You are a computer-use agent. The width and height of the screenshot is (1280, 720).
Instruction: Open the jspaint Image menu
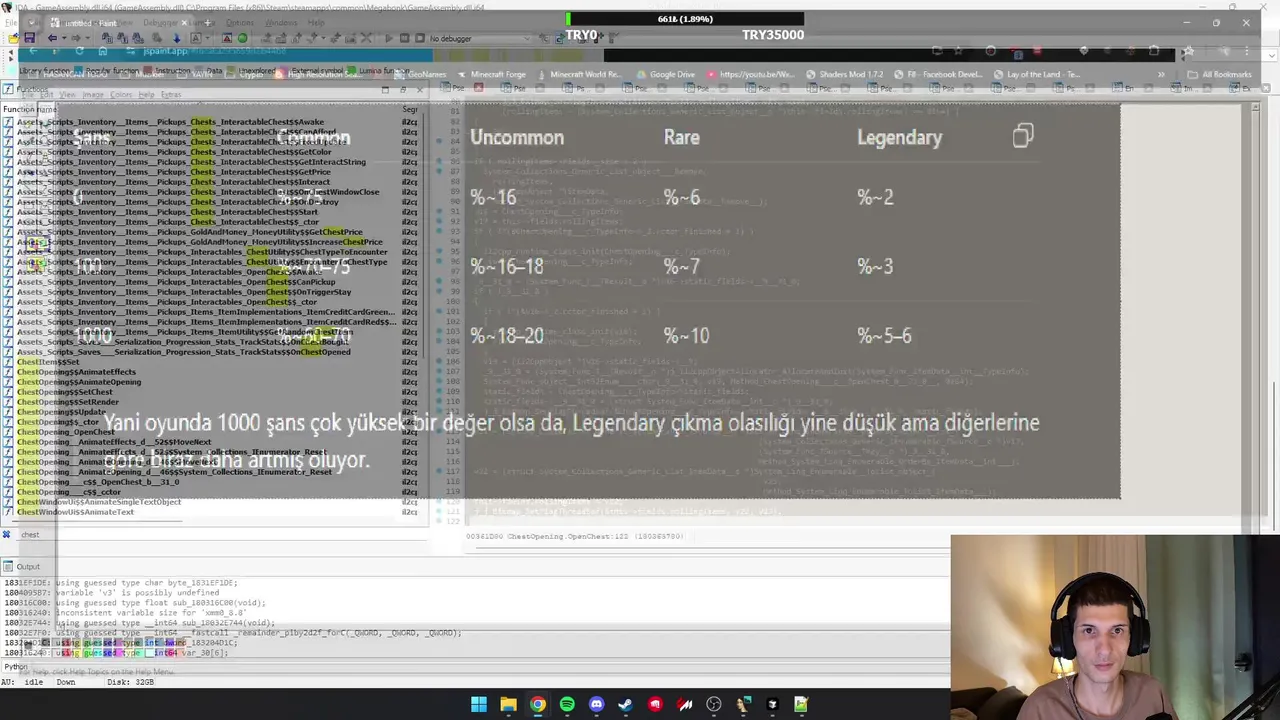[93, 94]
